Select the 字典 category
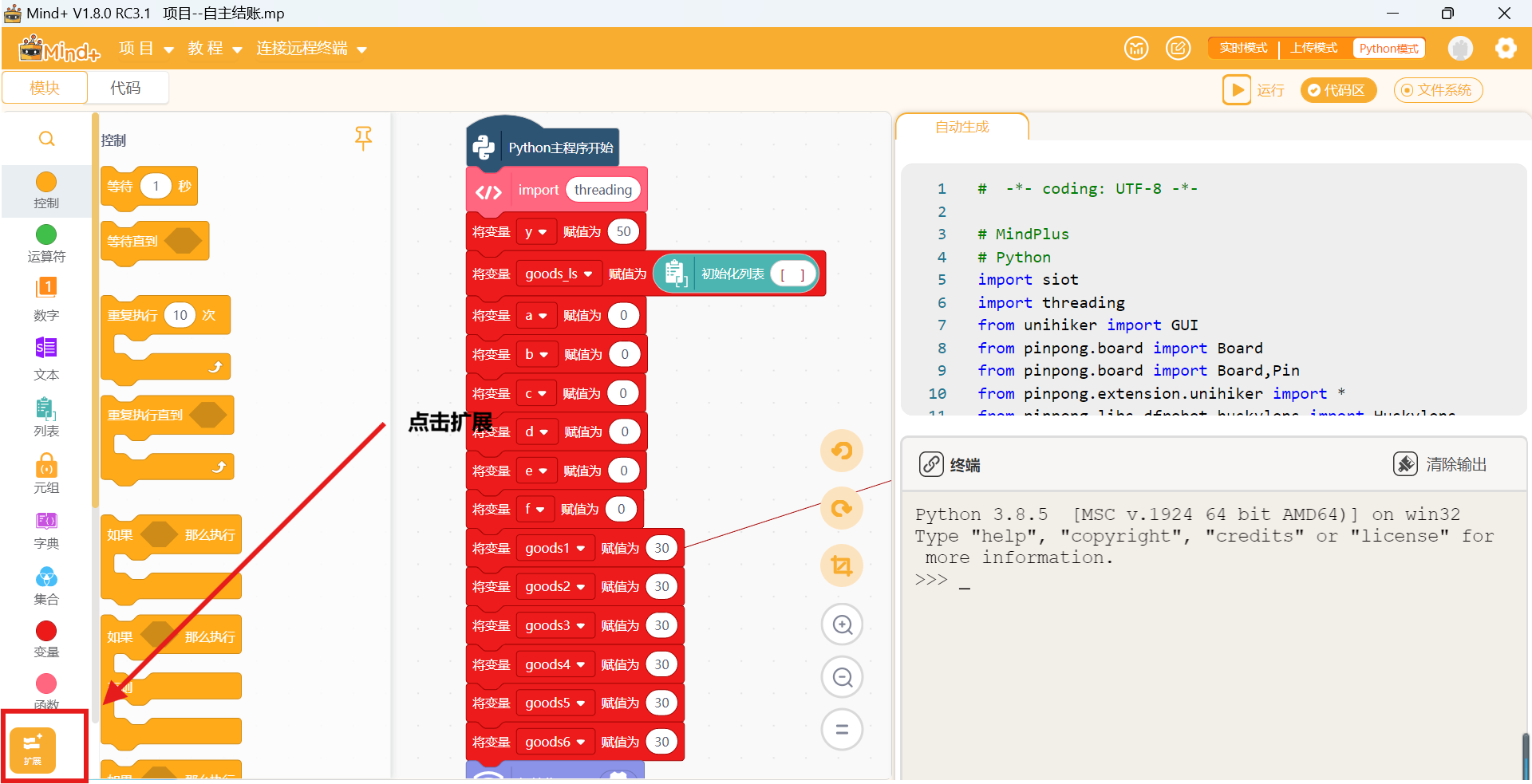Viewport: 1532px width, 784px height. click(x=46, y=530)
